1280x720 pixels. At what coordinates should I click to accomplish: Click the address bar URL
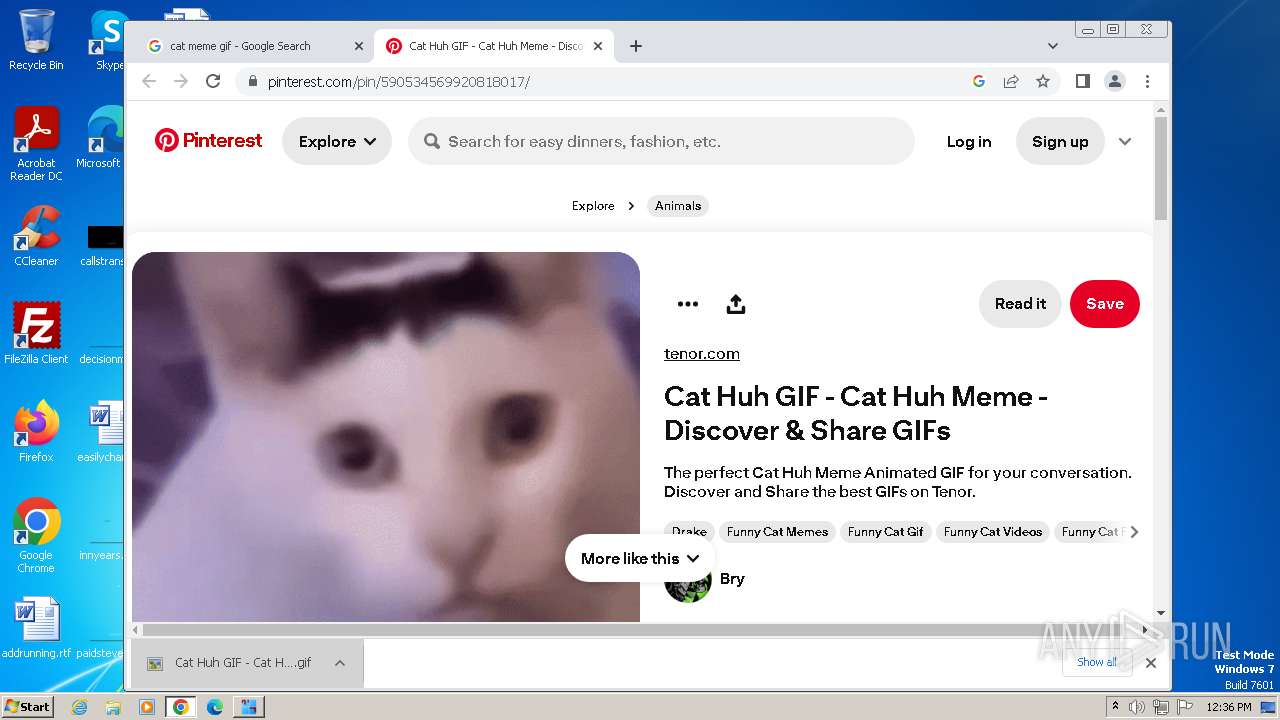[x=399, y=82]
